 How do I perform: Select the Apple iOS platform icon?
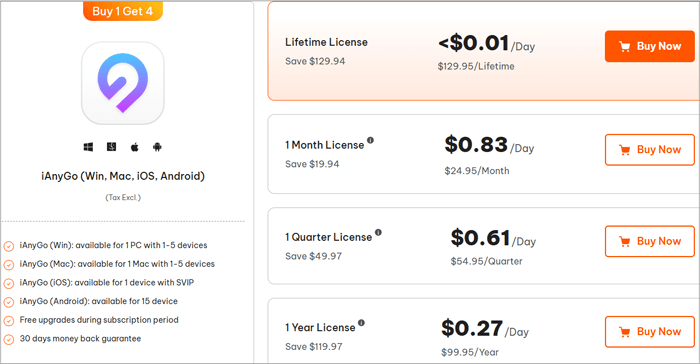tap(134, 147)
